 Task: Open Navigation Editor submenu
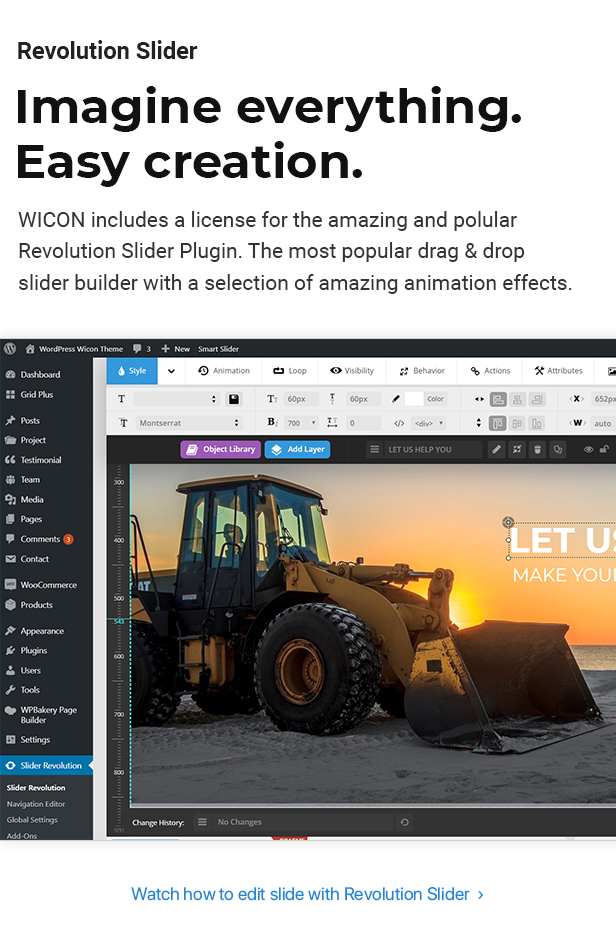coord(36,804)
